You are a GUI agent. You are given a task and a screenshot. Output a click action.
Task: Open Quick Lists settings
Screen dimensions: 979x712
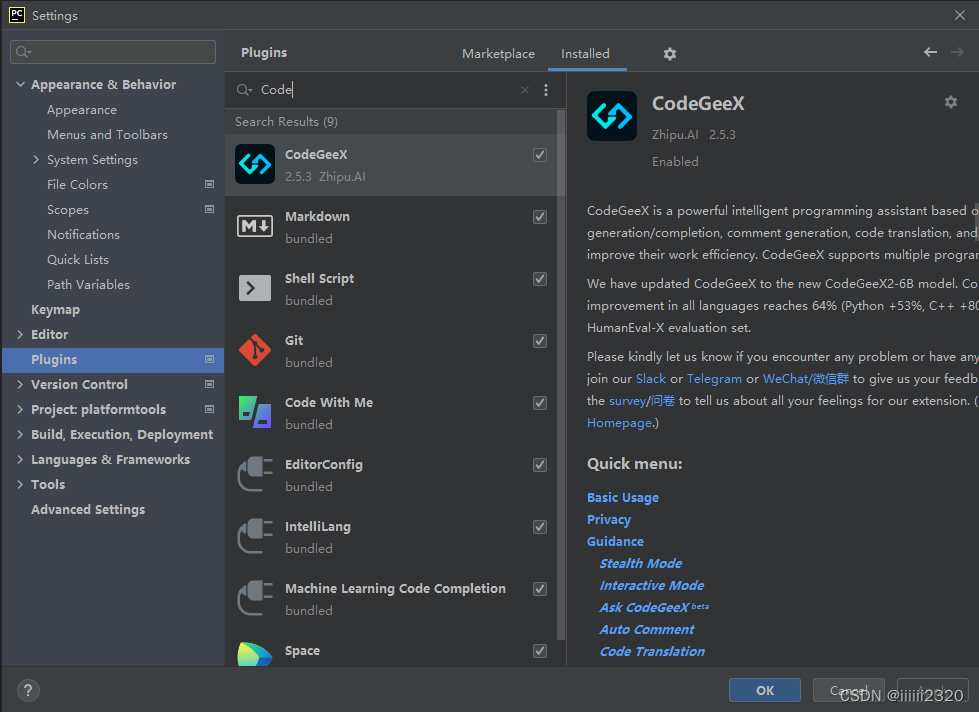coord(78,259)
